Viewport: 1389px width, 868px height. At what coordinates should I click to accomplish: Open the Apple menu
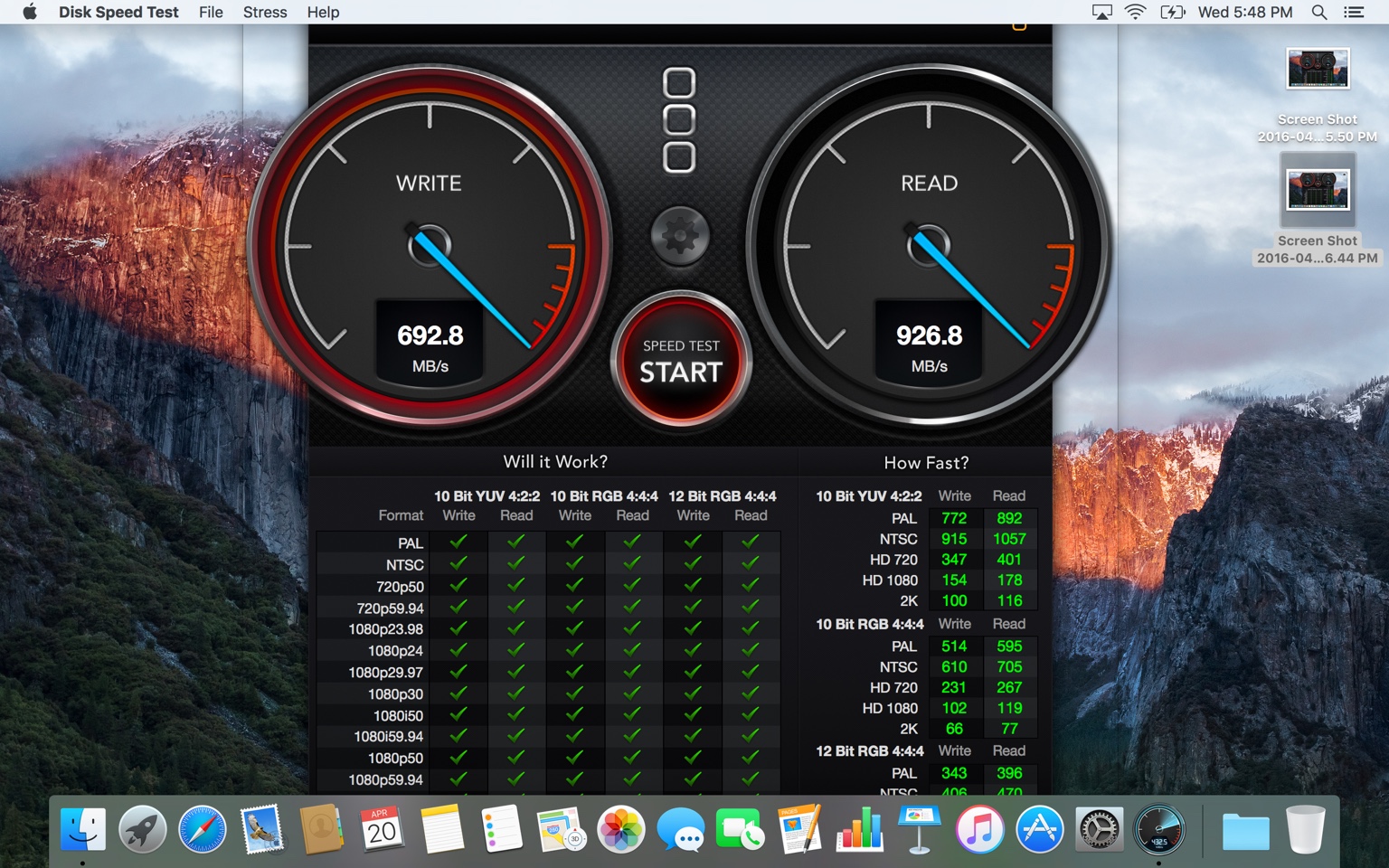pos(30,12)
